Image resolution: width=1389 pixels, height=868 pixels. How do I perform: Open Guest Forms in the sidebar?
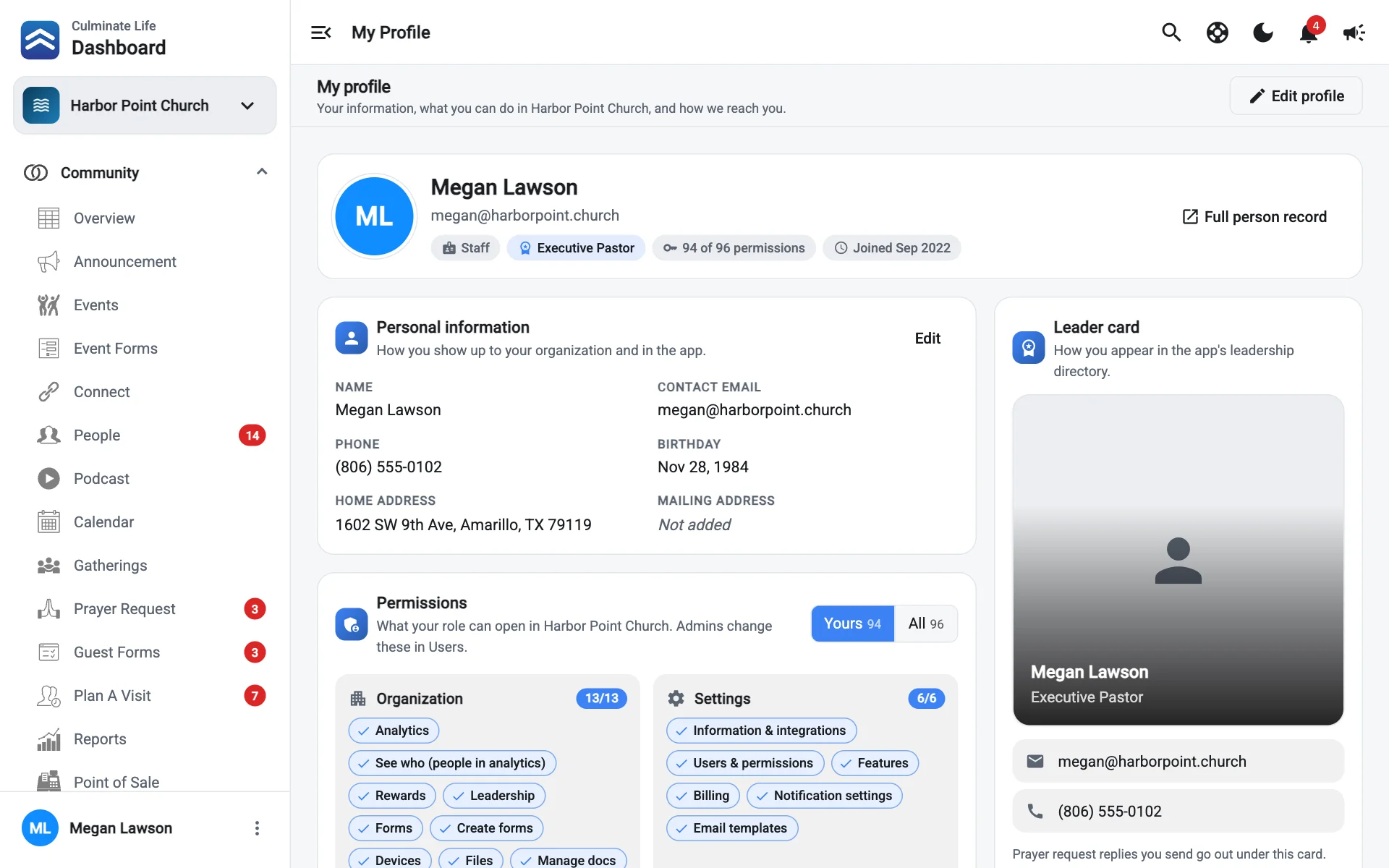point(116,652)
